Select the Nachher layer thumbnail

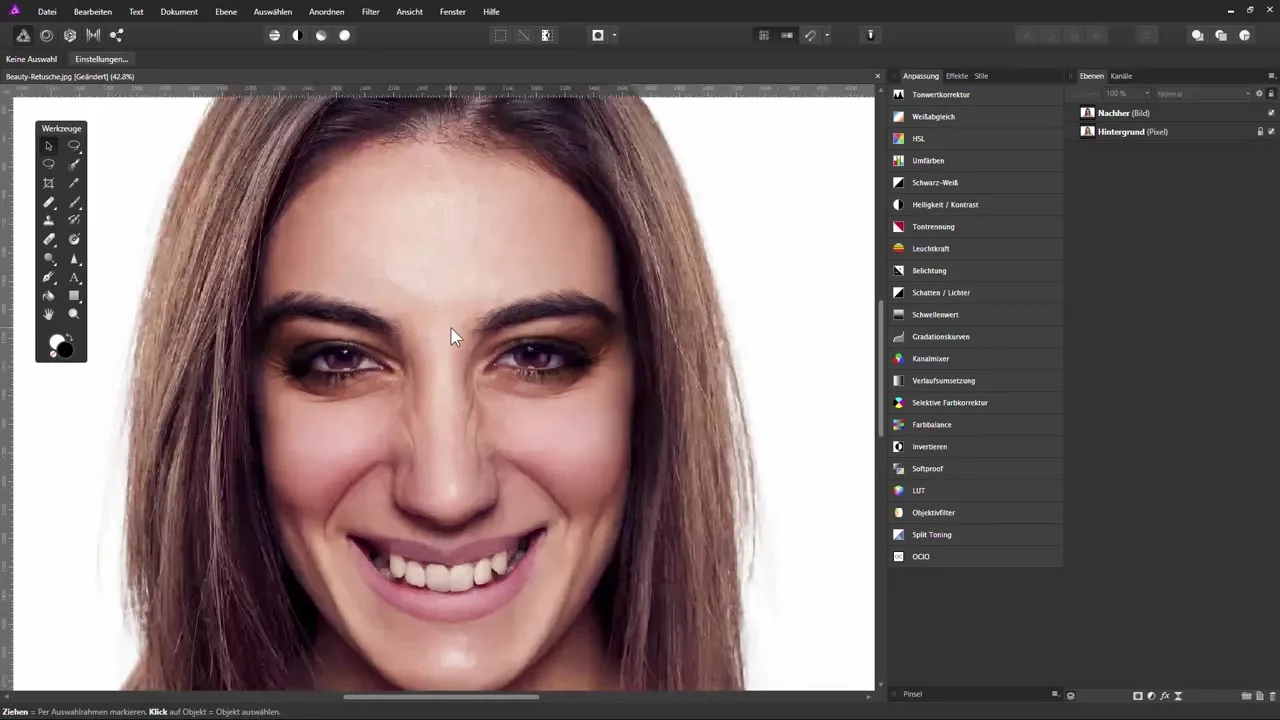[1087, 113]
